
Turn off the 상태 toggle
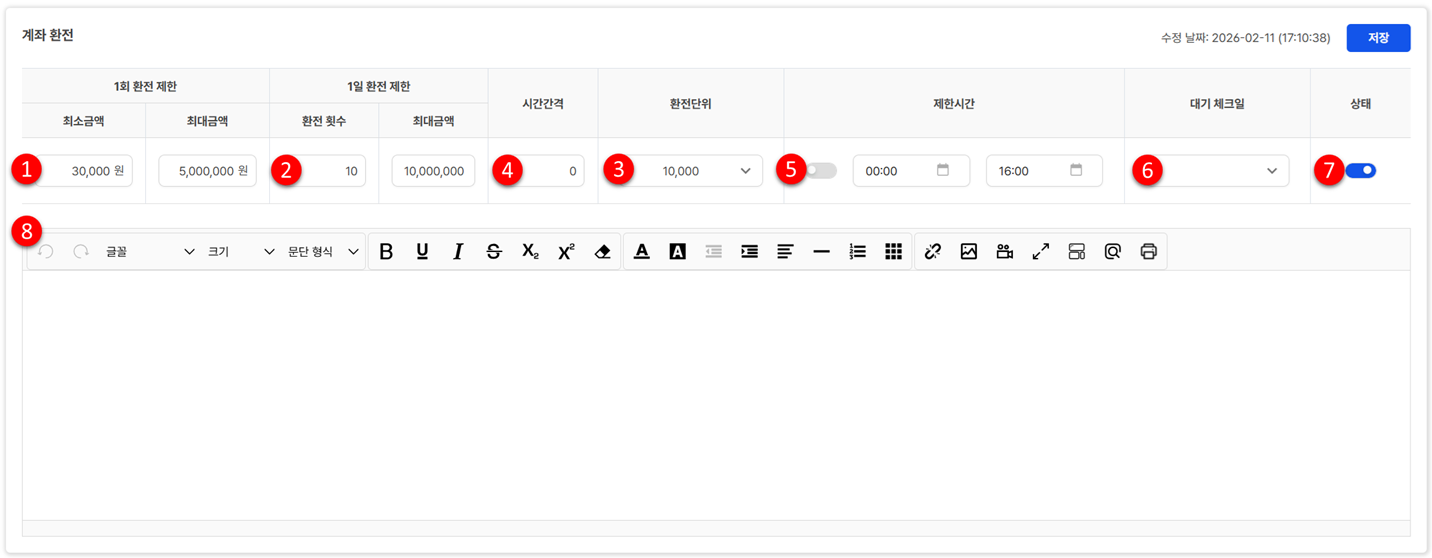[1360, 171]
